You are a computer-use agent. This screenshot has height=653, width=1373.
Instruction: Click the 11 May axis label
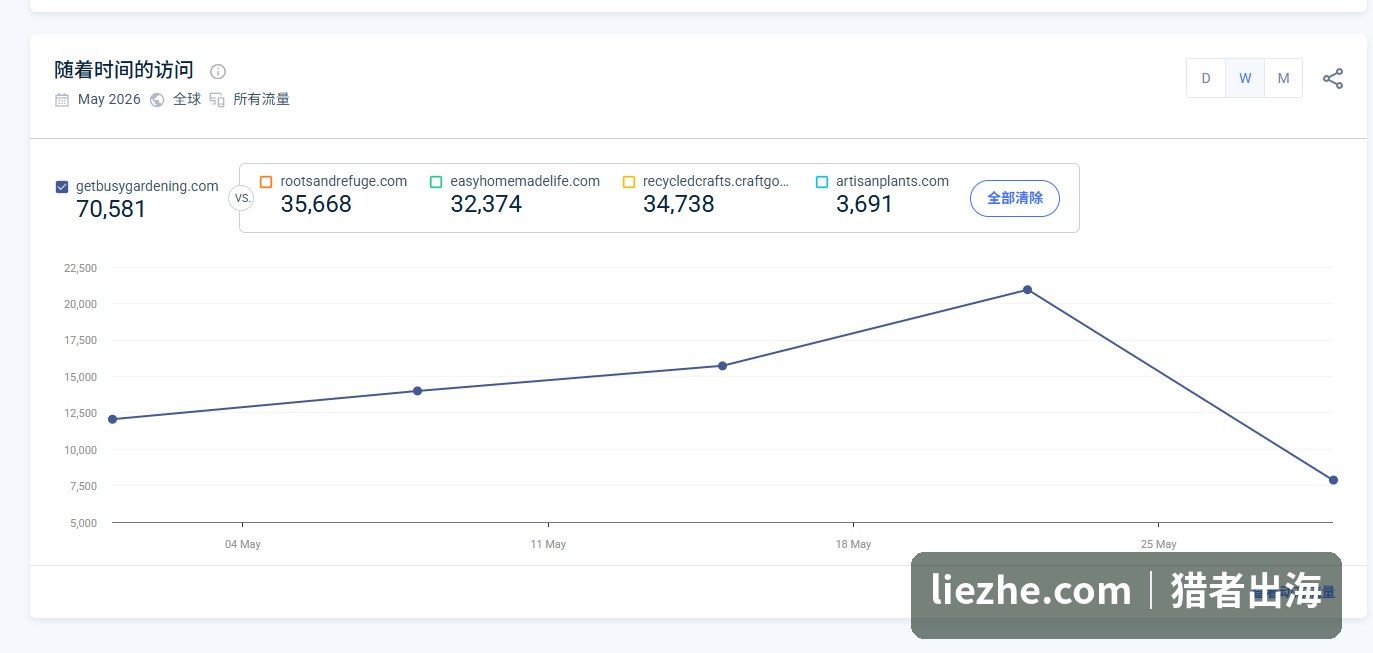point(548,544)
